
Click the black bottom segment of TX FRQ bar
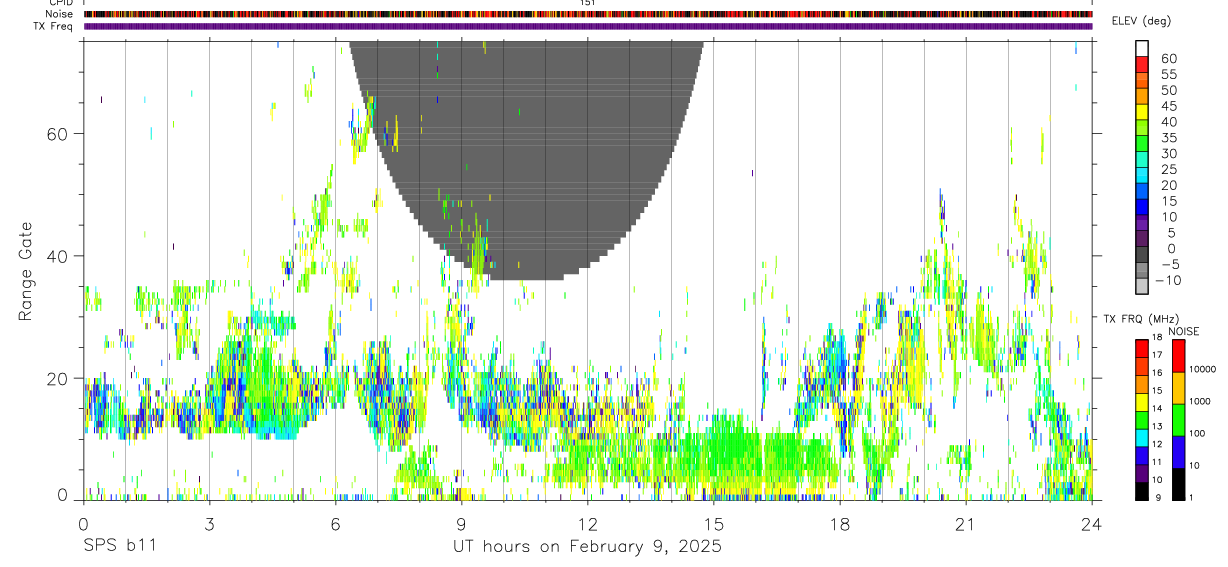[1142, 492]
